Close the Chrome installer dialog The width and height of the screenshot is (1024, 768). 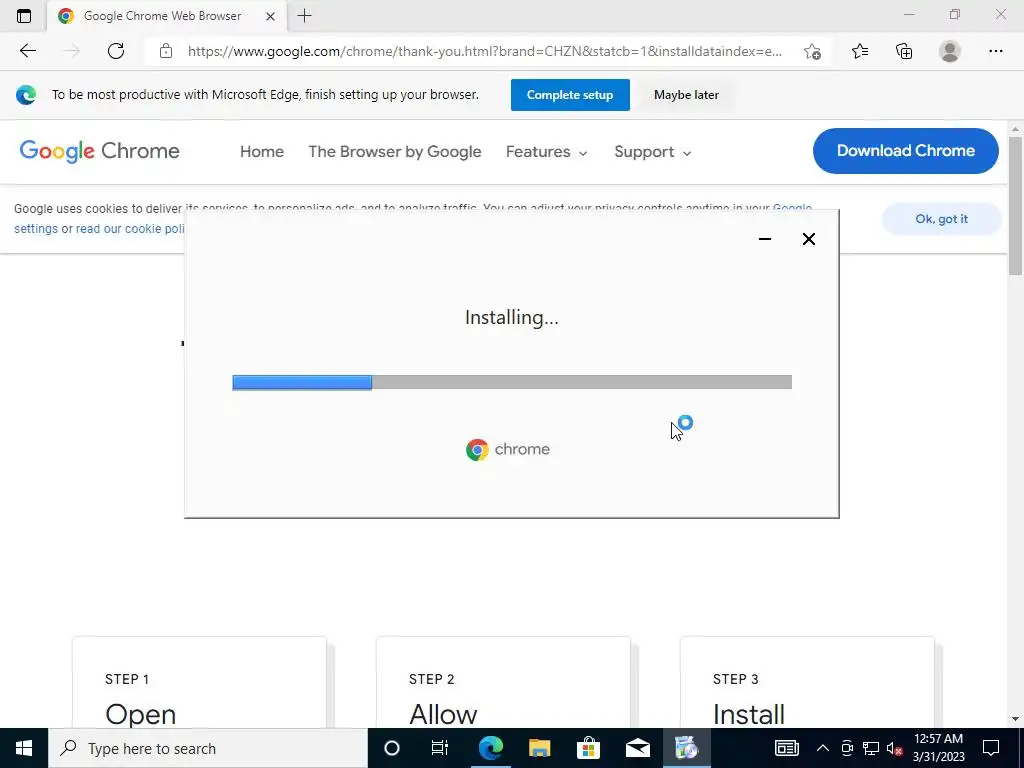tap(808, 239)
